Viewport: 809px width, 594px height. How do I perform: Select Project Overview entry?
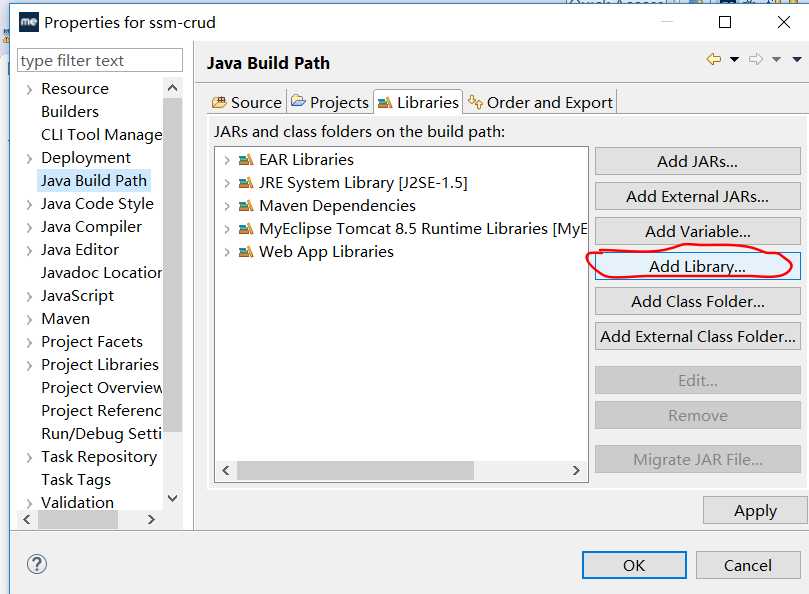(x=102, y=388)
